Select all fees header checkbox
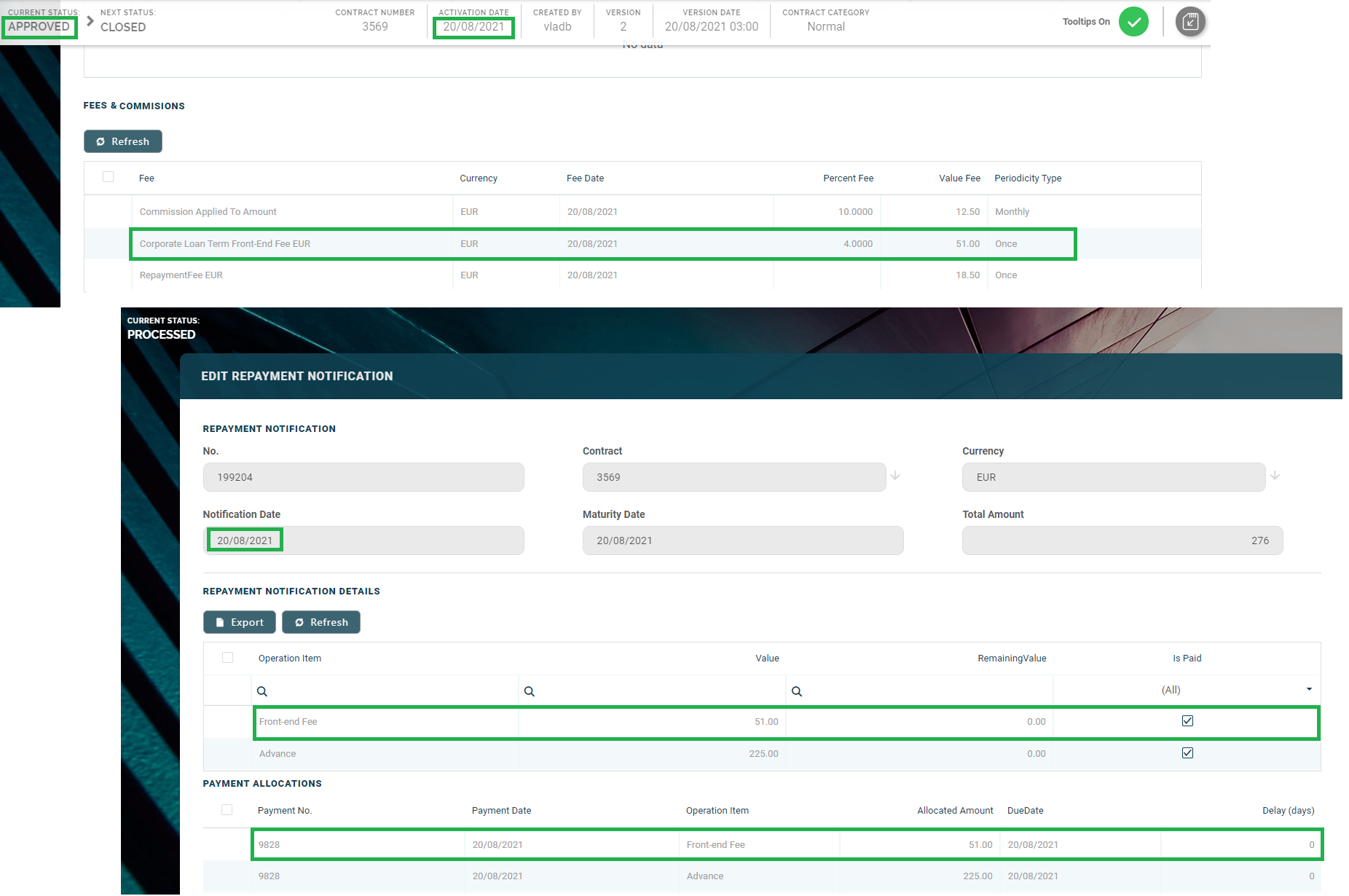This screenshot has height=896, width=1349. [109, 177]
